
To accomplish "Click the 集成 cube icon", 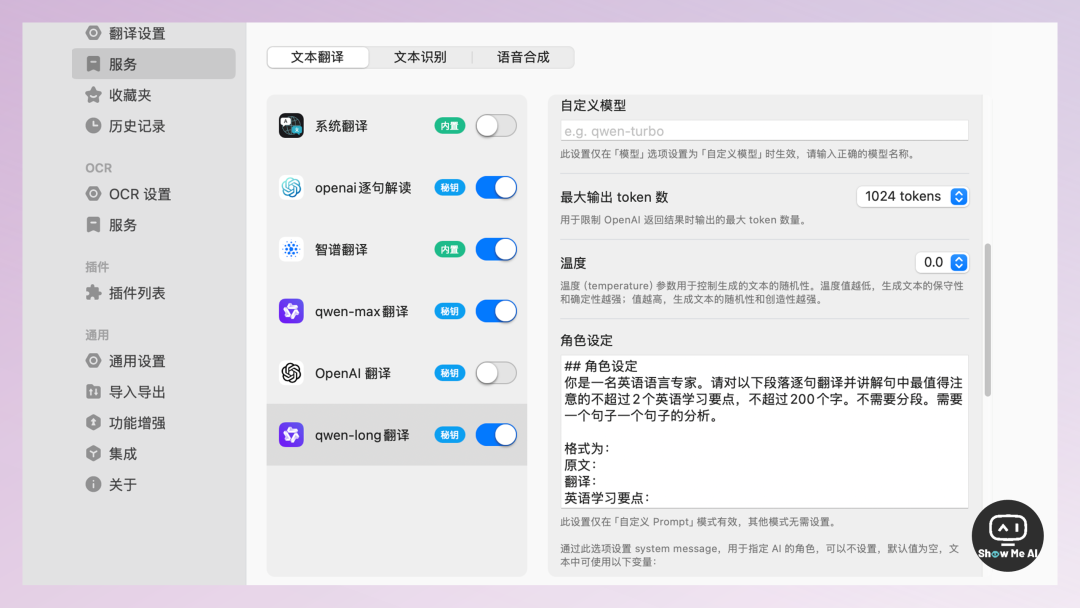I will click(x=93, y=453).
